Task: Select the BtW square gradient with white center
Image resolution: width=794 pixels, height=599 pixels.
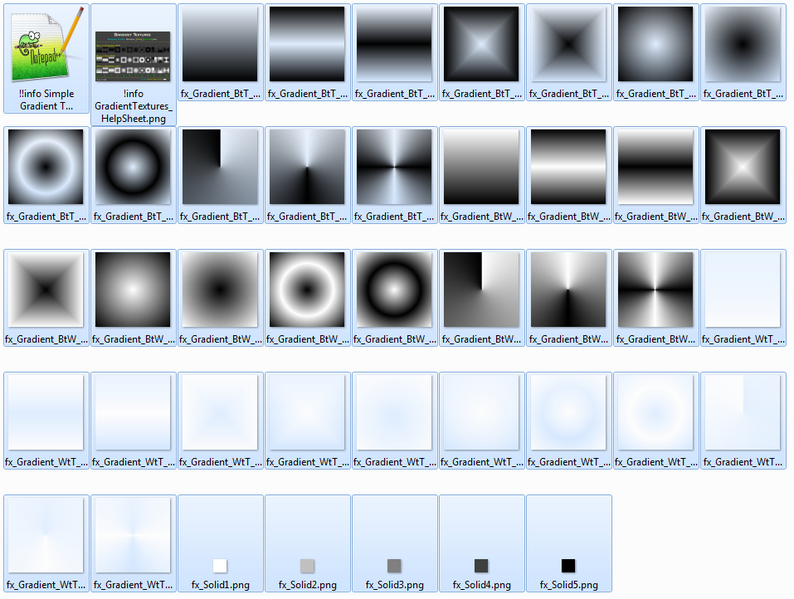Action: point(743,175)
